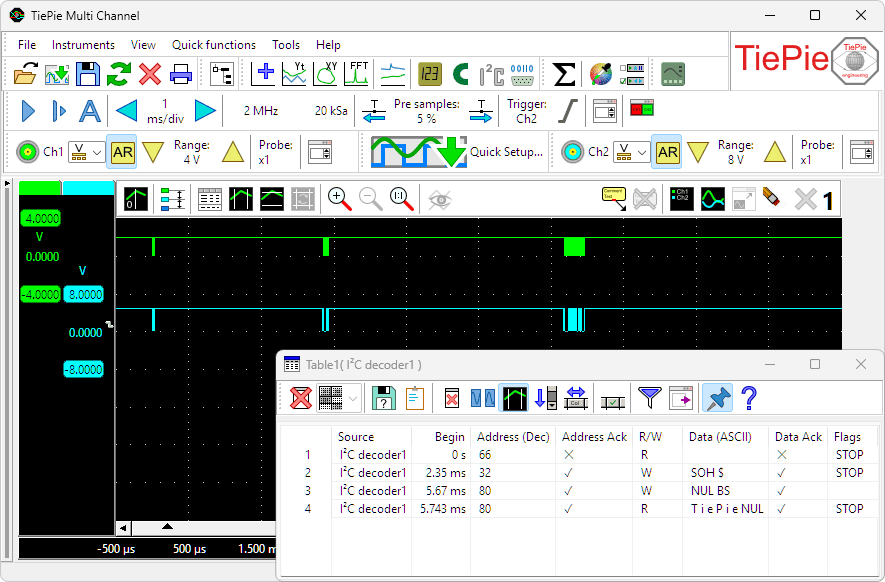Click the green refresh arrows icon

click(x=119, y=74)
